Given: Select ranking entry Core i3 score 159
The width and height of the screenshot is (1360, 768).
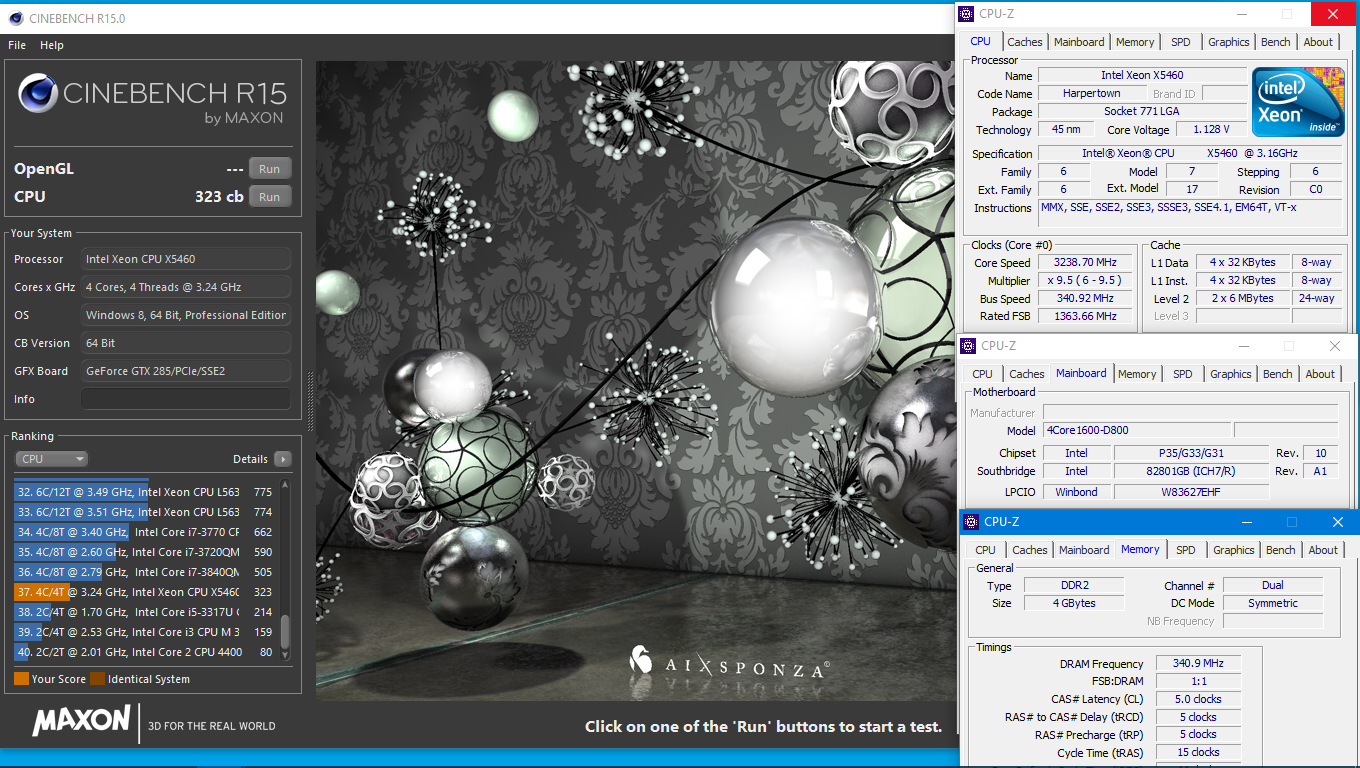Looking at the screenshot, I should point(144,632).
